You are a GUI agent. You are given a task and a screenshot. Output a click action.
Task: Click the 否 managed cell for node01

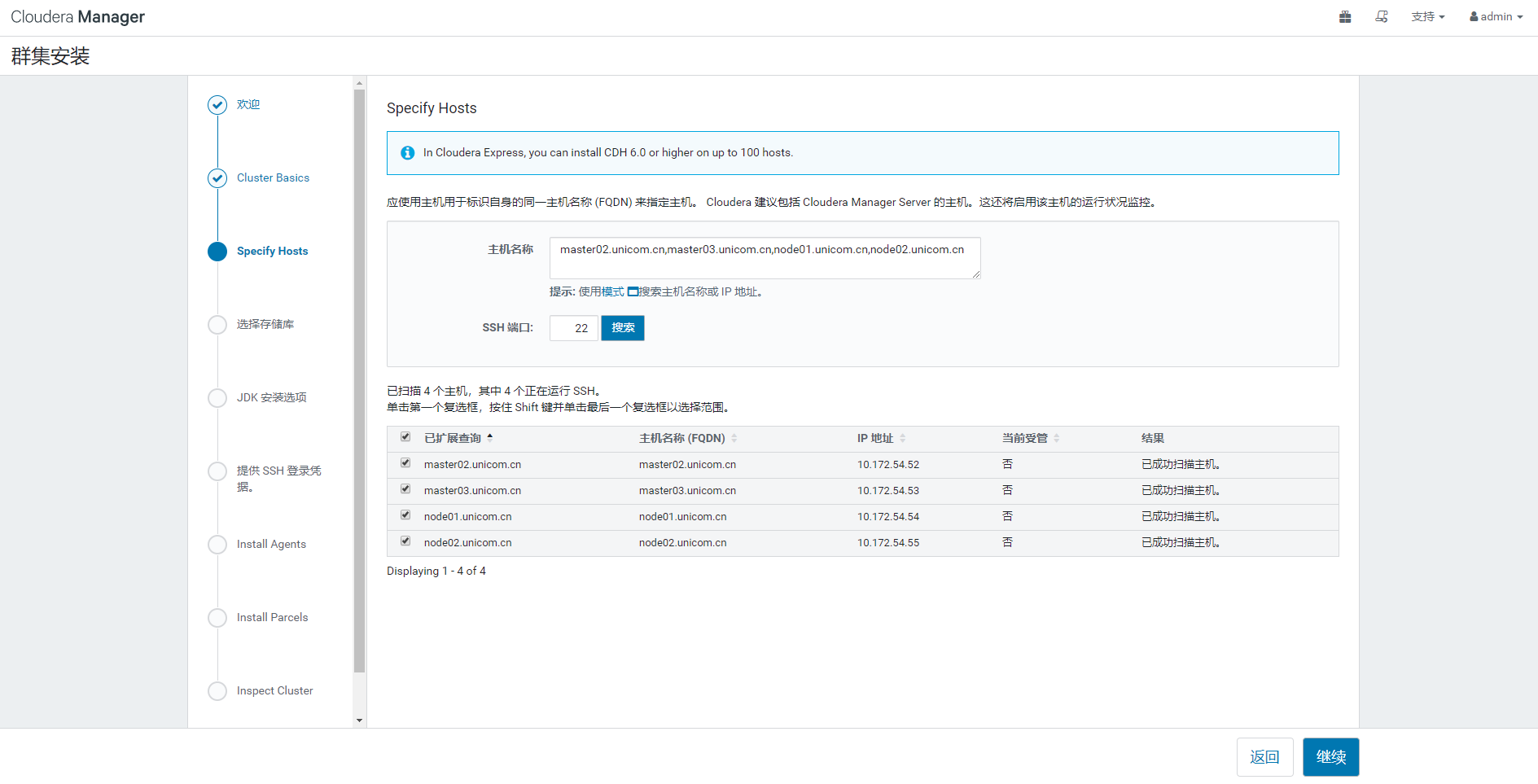pyautogui.click(x=1007, y=516)
